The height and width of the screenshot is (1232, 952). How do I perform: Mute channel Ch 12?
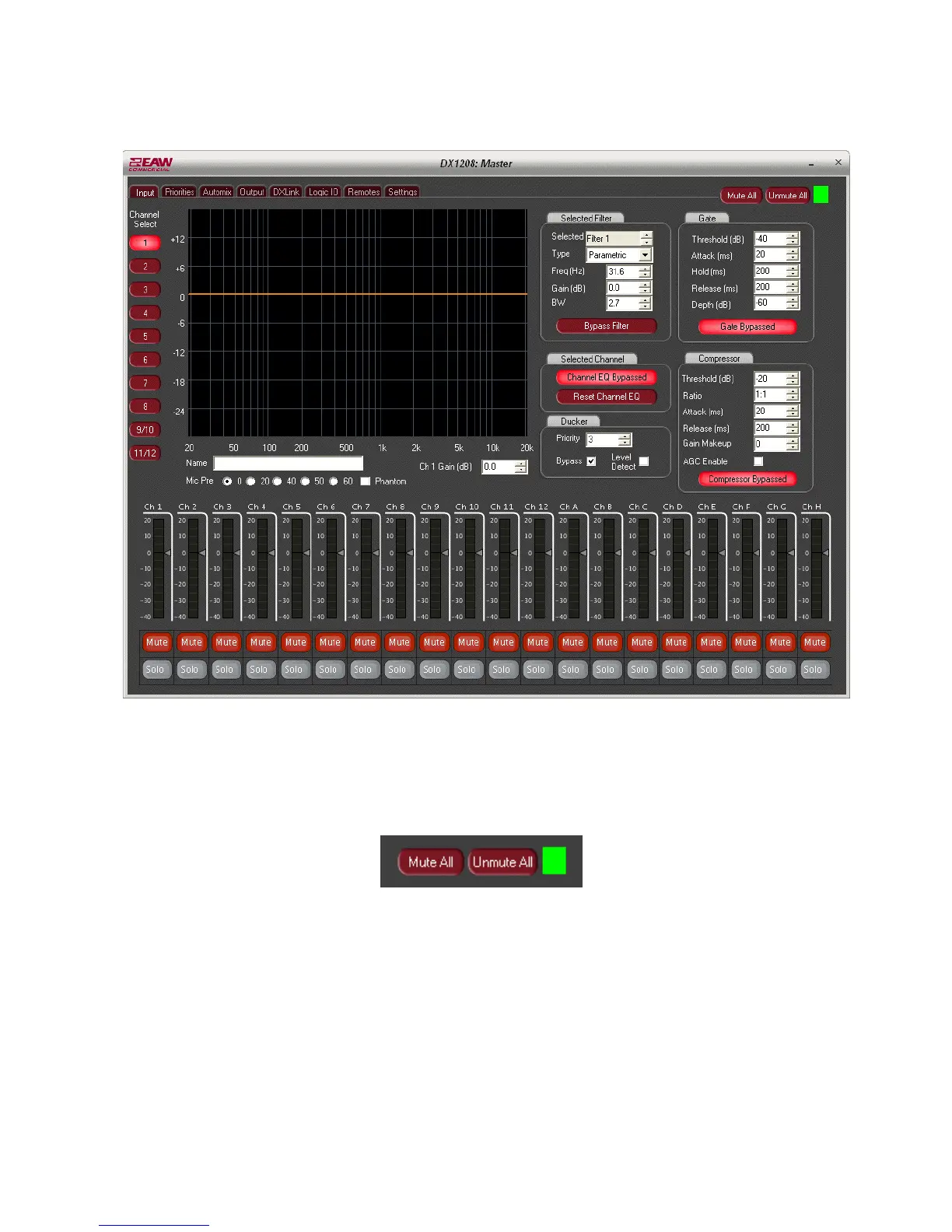538,642
